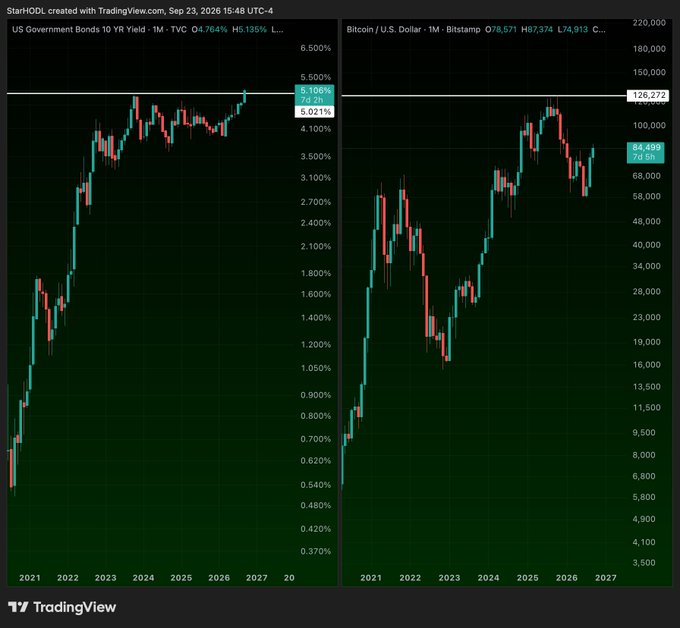Click the 100,000 level on Bitcoin price axis
Screen dimensions: 680x628
pos(649,125)
